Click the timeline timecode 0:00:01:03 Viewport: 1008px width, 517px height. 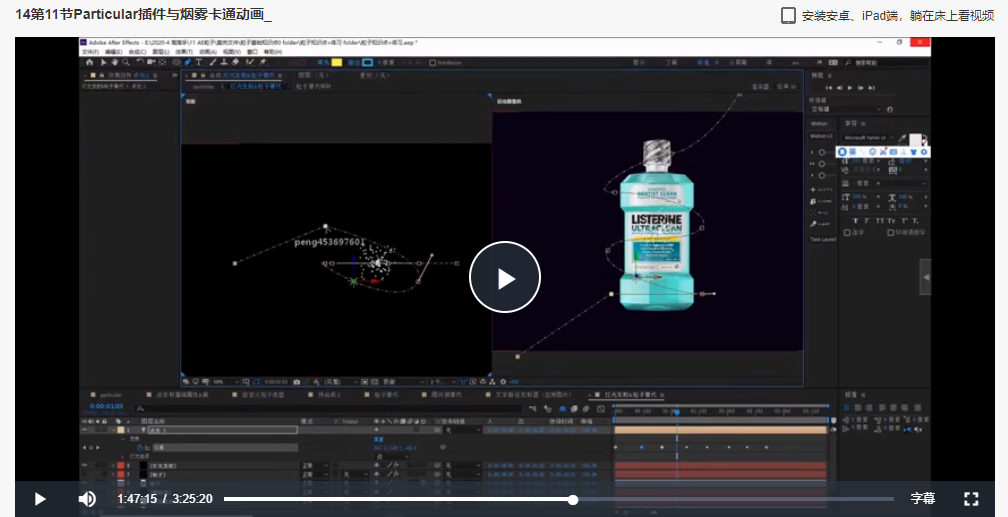[106, 406]
